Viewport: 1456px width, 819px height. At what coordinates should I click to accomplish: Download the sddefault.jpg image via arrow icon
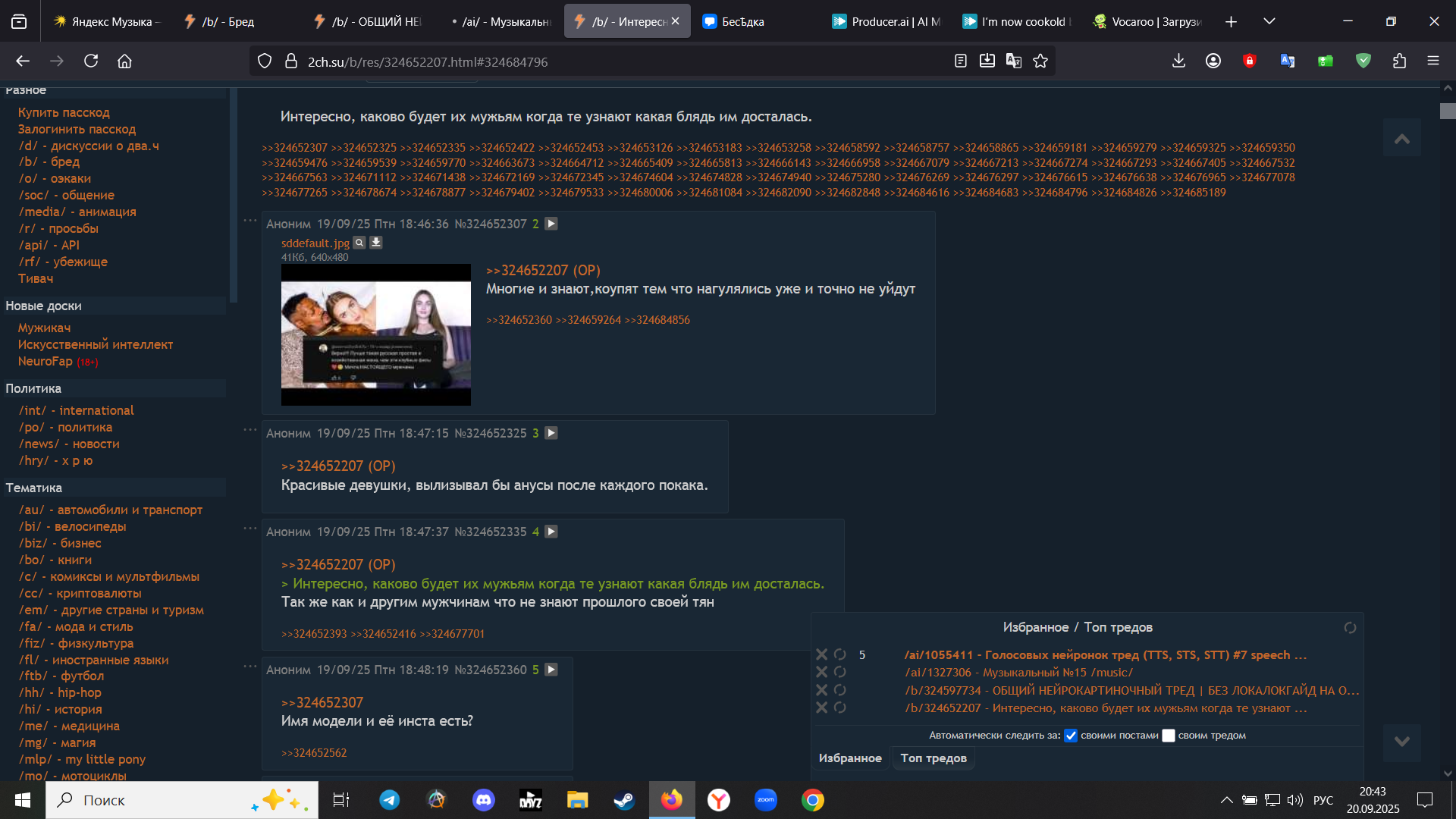coord(375,243)
